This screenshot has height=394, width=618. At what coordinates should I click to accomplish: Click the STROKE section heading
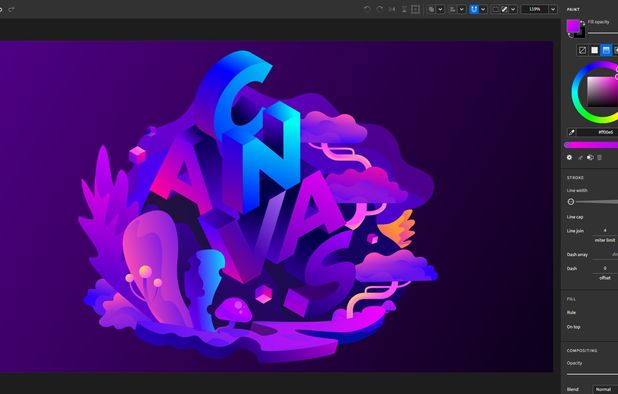(575, 178)
